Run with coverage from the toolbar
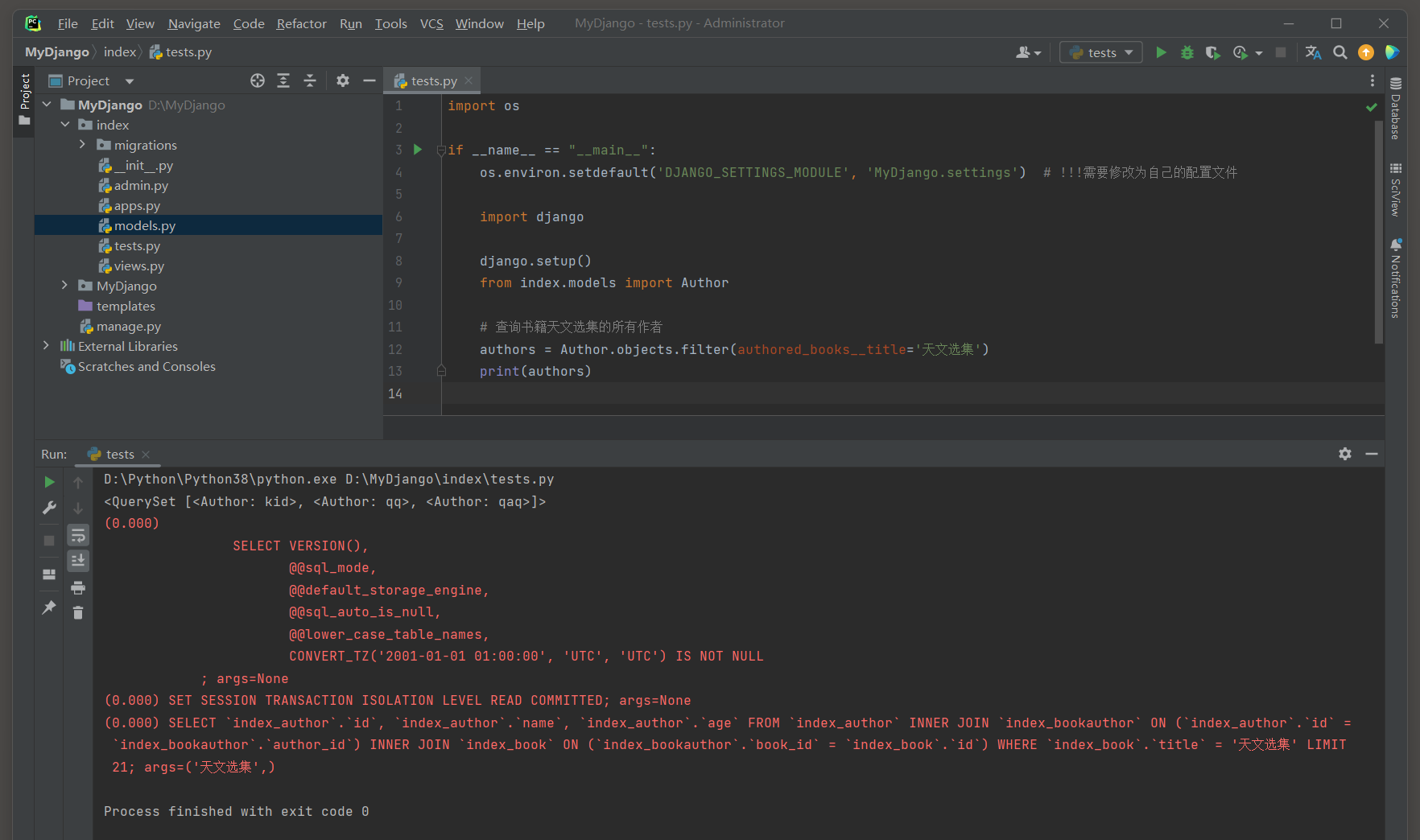 coord(1212,52)
